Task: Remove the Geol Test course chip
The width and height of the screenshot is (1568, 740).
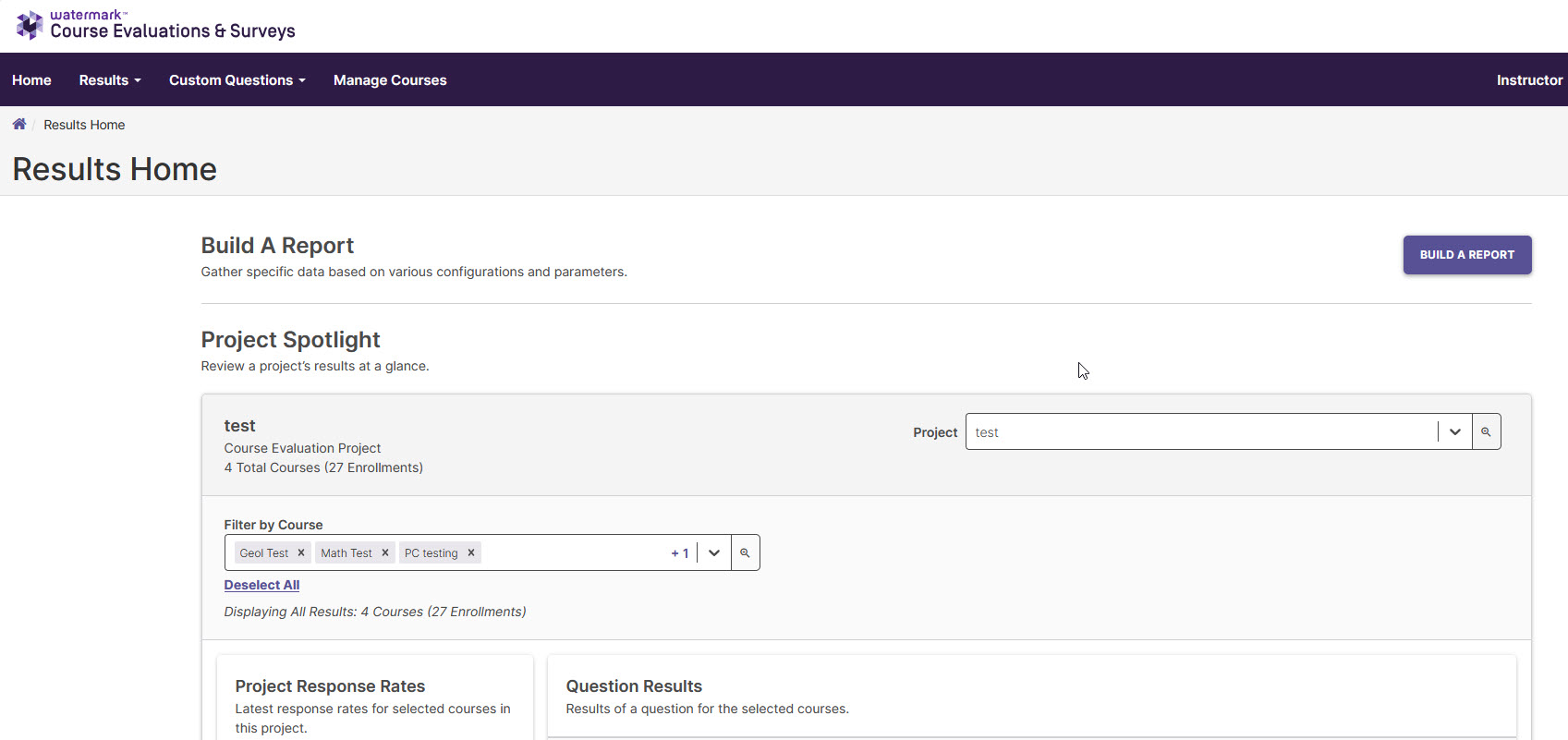Action: coord(301,552)
